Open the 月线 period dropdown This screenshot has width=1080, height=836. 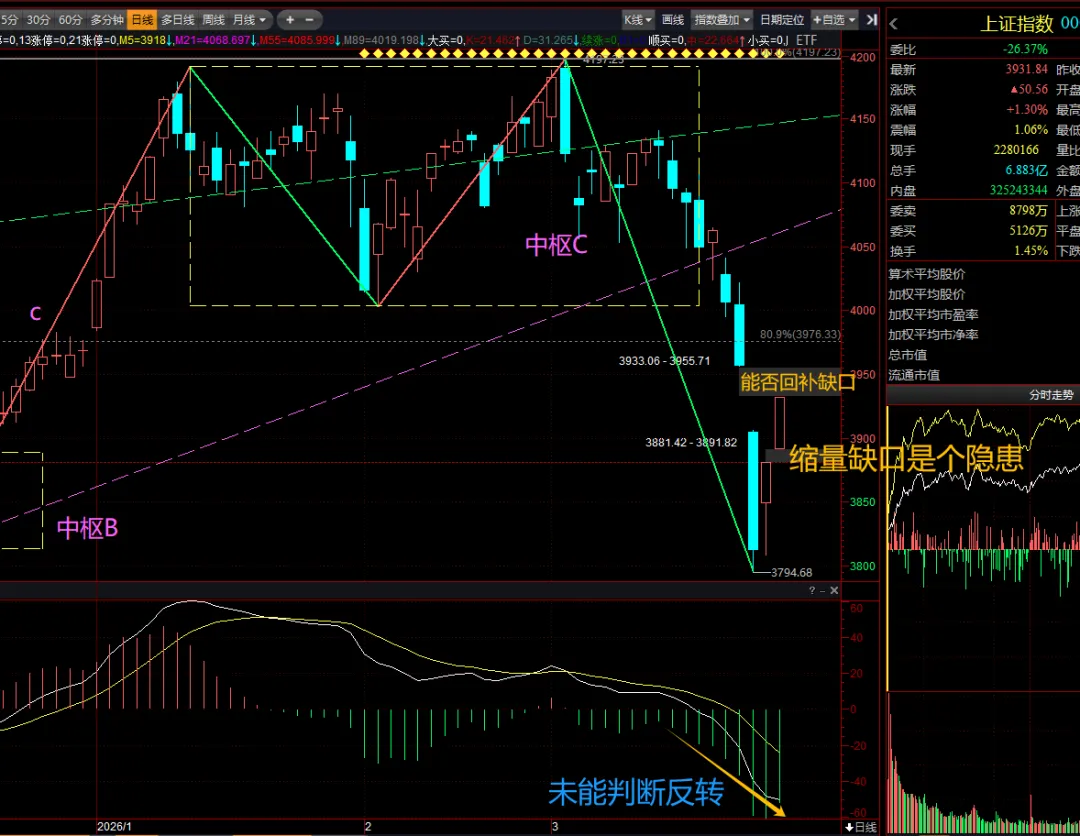pyautogui.click(x=249, y=20)
